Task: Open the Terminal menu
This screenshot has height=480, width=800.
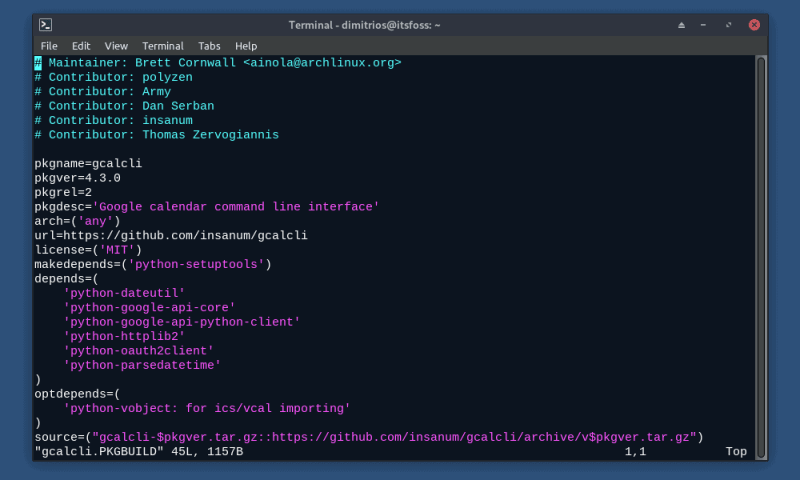Action: (x=163, y=46)
